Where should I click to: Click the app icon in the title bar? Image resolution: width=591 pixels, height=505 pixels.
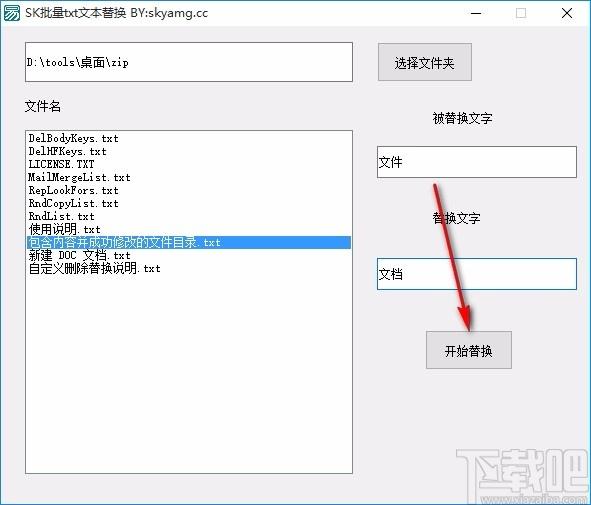point(11,13)
